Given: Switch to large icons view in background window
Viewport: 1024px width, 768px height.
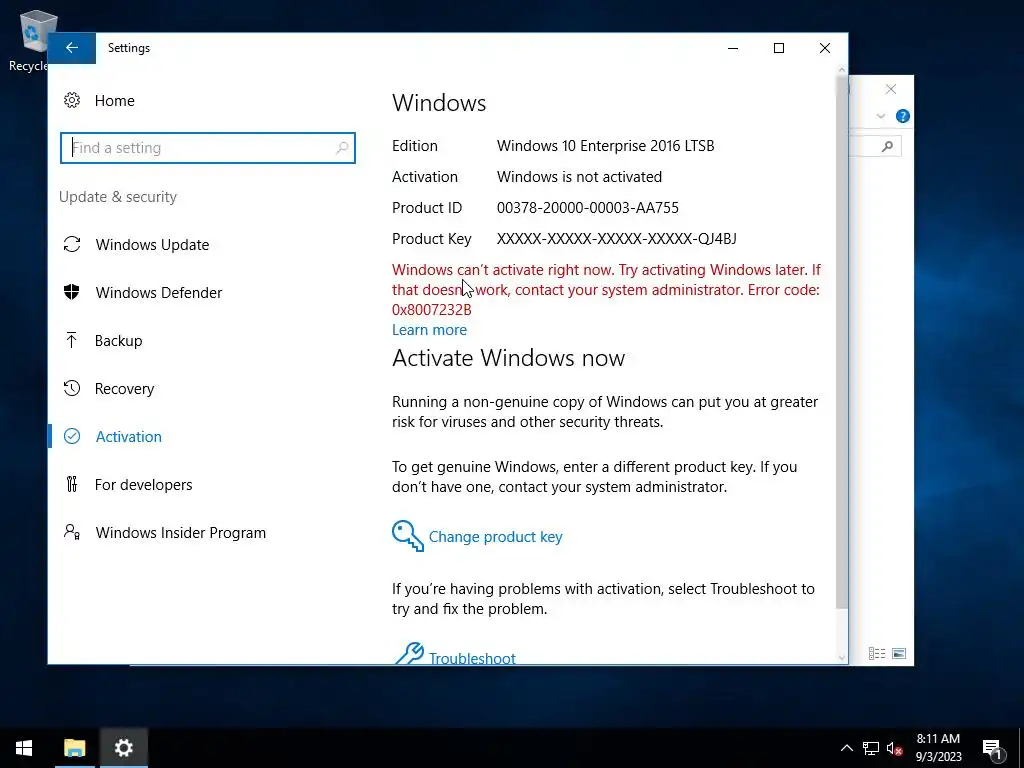Looking at the screenshot, I should [x=899, y=653].
